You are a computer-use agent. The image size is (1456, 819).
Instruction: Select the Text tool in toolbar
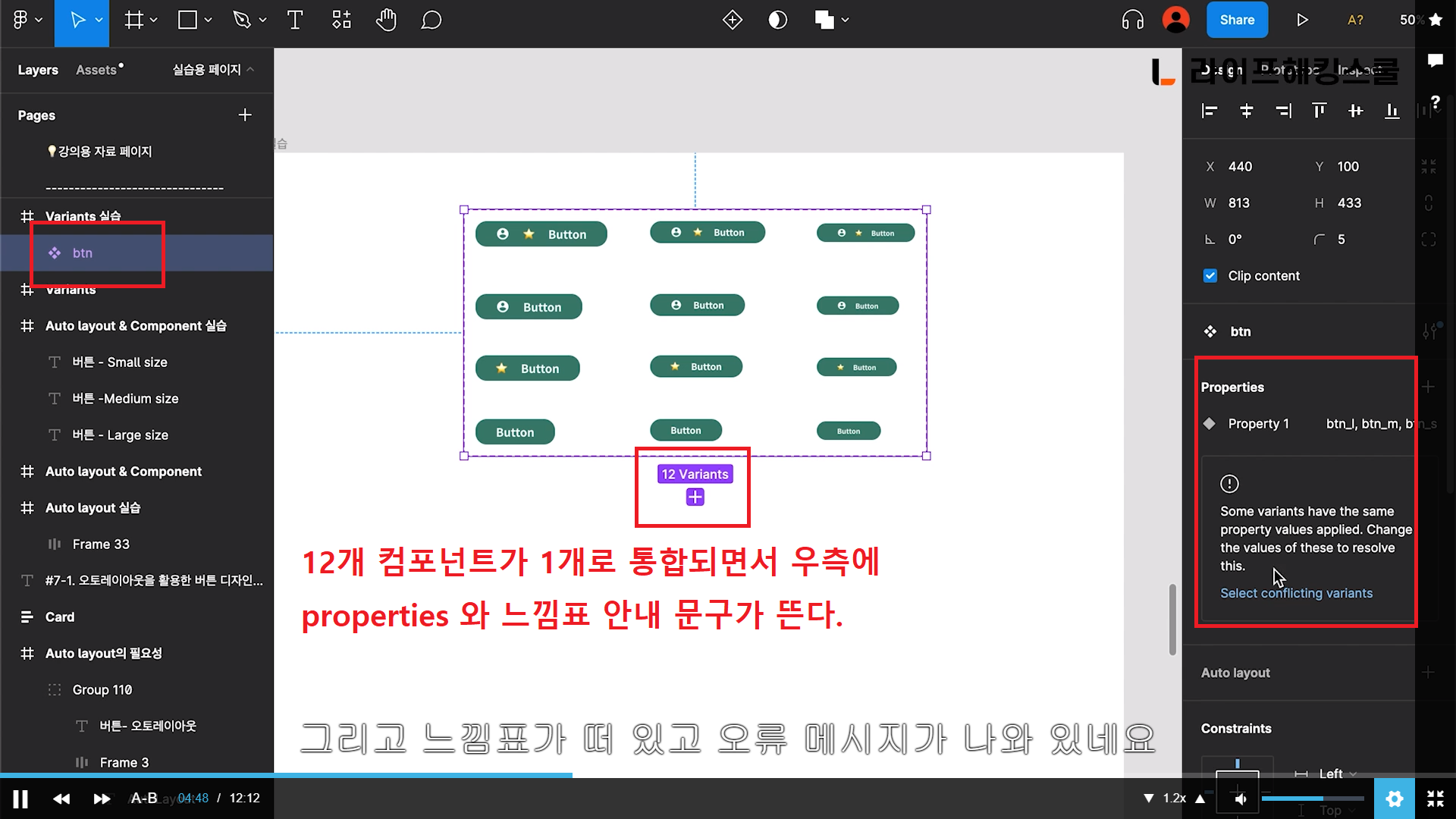coord(295,20)
